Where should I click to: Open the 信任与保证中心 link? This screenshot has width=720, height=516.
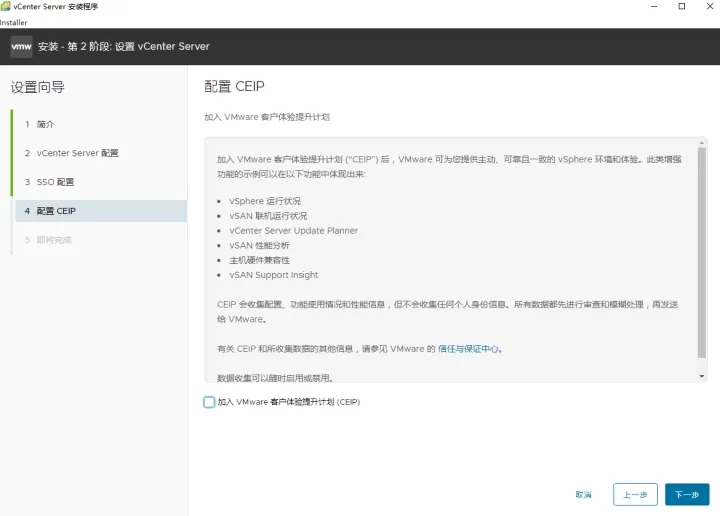468,349
